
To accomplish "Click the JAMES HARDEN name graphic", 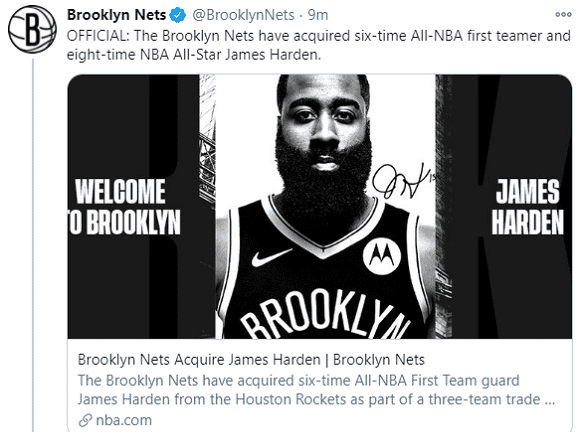I will coord(527,207).
